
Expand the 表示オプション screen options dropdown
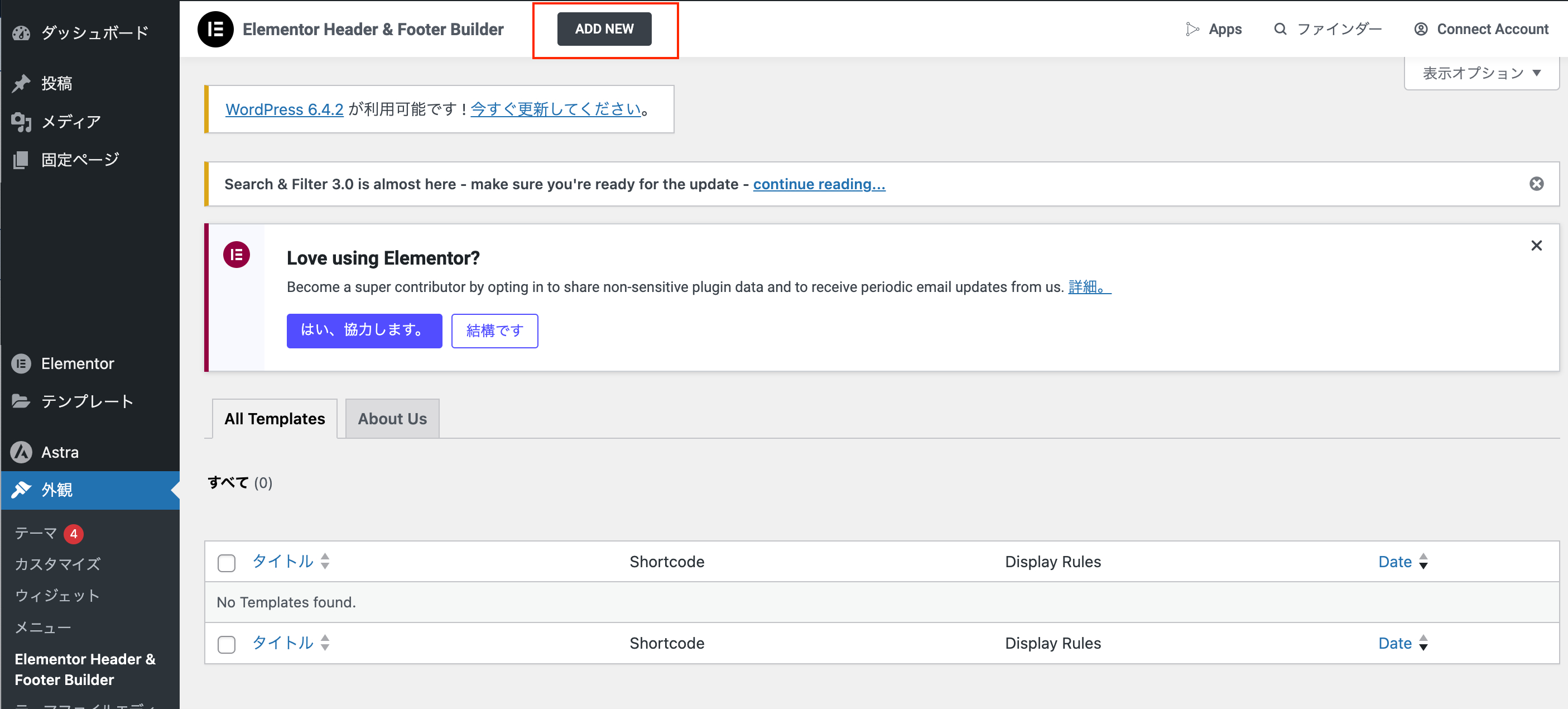coord(1481,73)
